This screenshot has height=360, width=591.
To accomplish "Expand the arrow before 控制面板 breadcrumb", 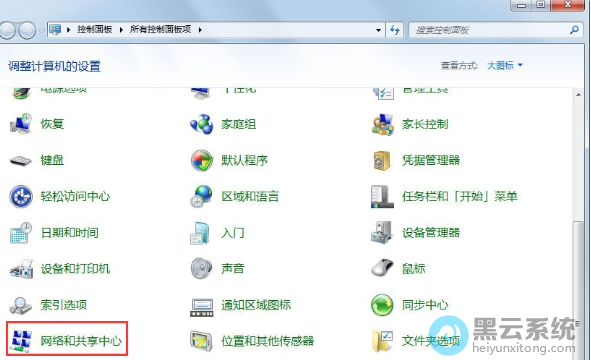I will point(69,30).
